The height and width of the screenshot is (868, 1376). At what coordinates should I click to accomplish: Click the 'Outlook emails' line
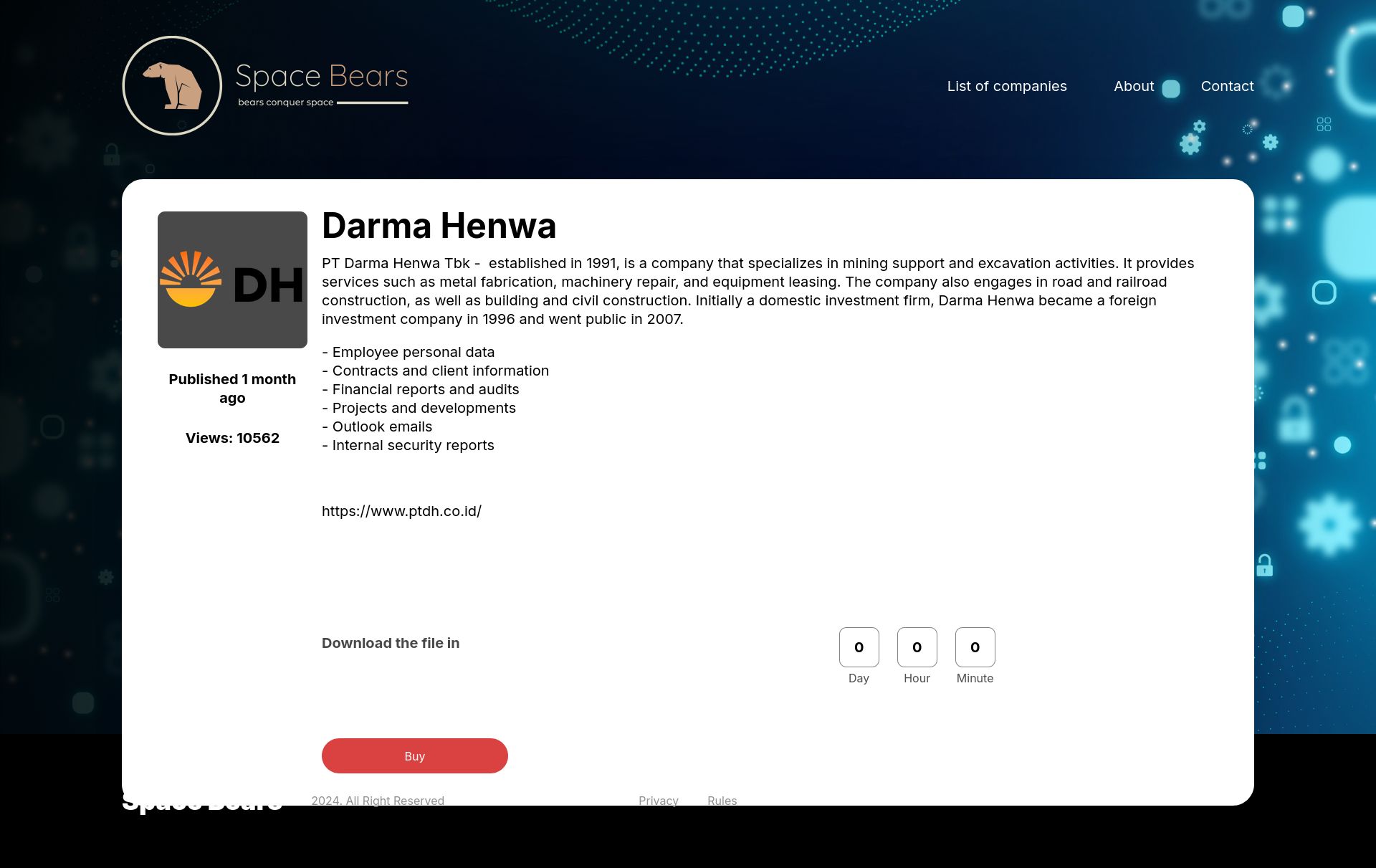(x=377, y=426)
